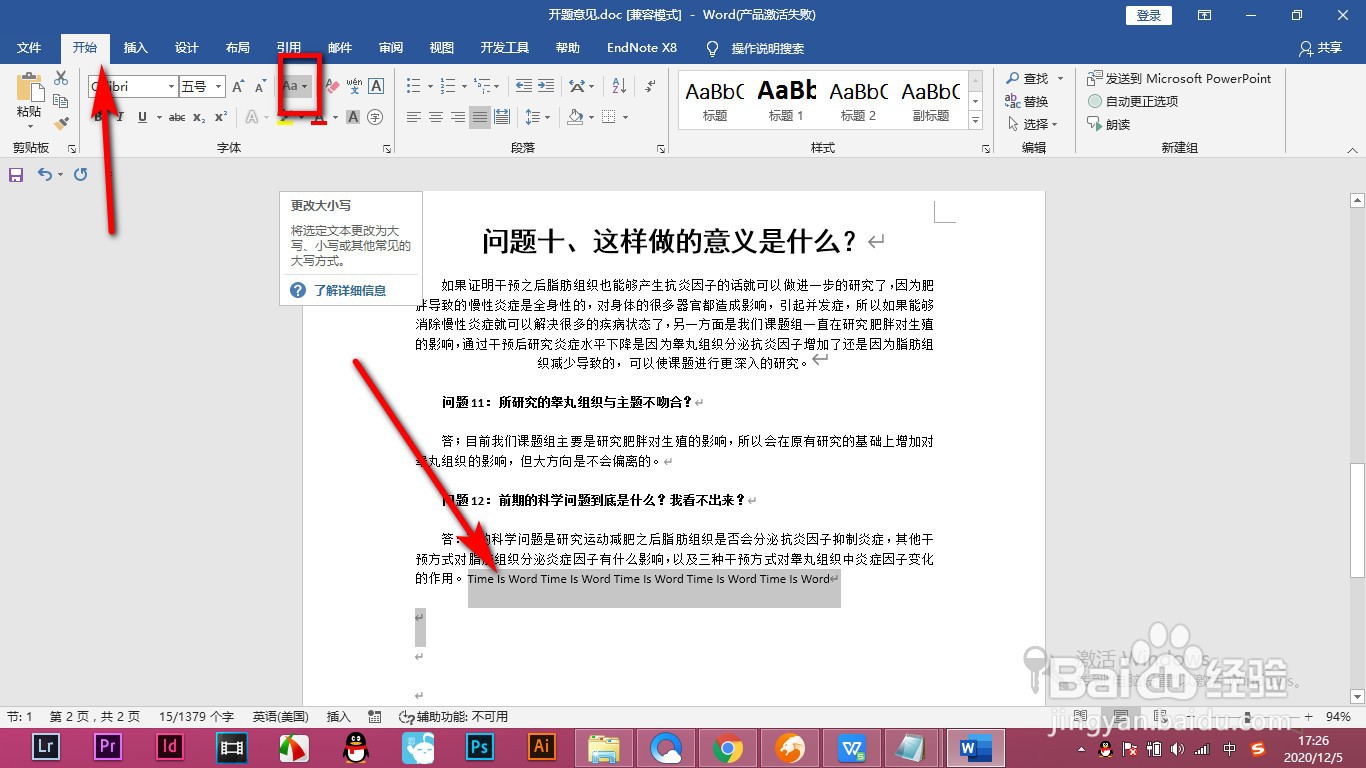Toggle underline formatting
The height and width of the screenshot is (768, 1366).
[x=142, y=117]
